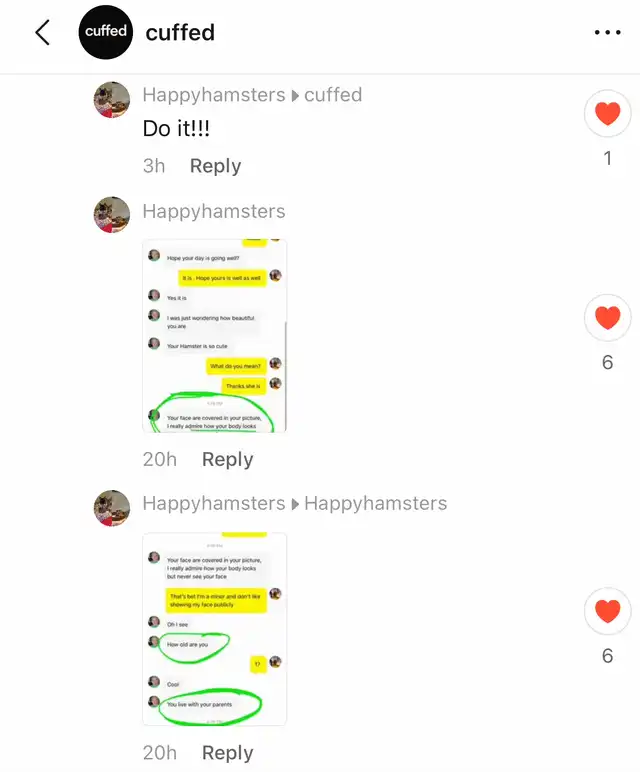Image resolution: width=640 pixels, height=772 pixels.
Task: Open the three-dot more options menu
Action: [608, 32]
